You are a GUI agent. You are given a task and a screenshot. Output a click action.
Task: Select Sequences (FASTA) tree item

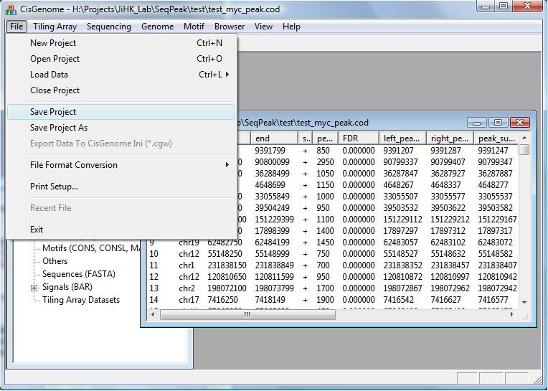click(79, 274)
